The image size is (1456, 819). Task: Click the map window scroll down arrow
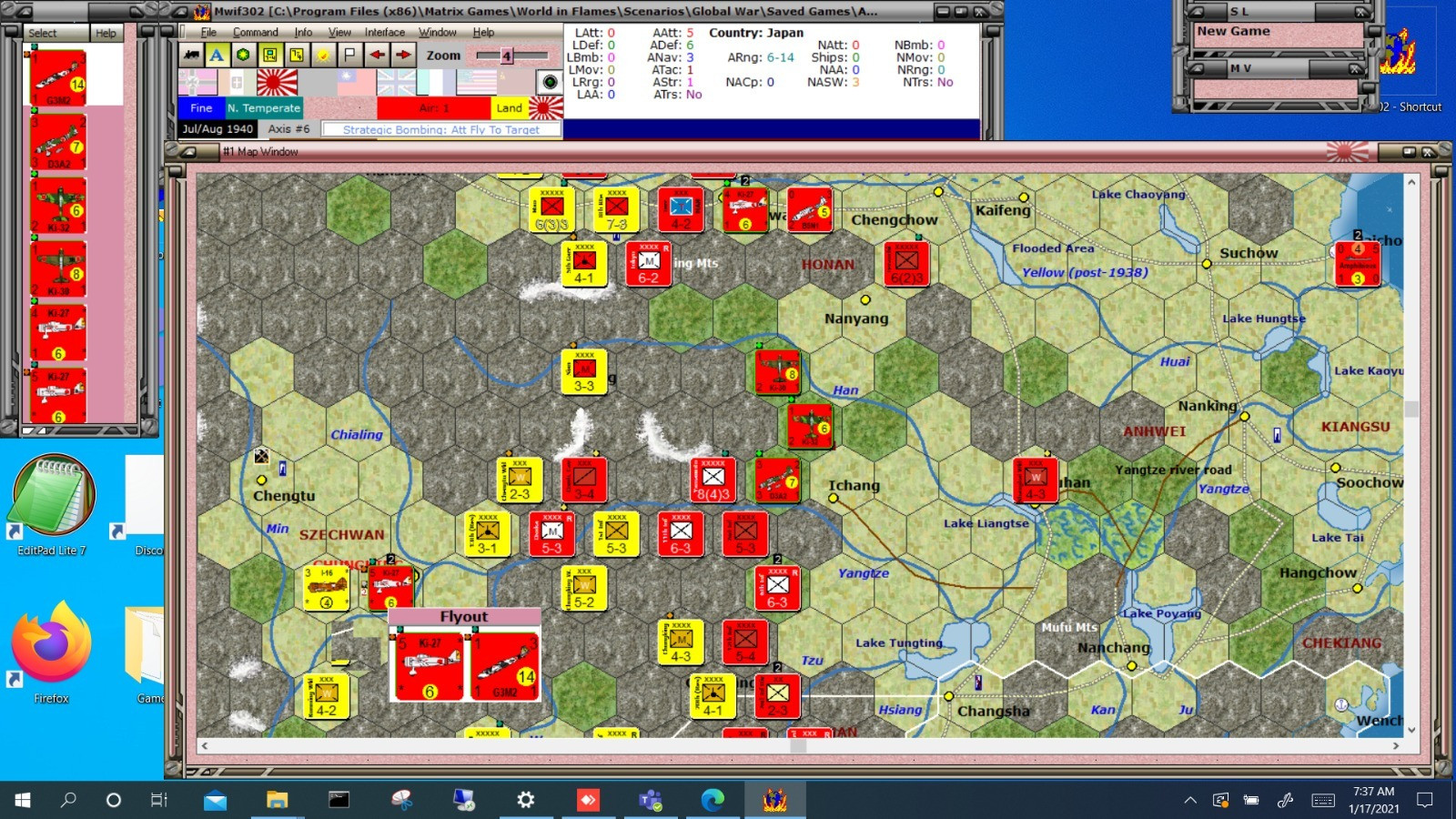1411,730
